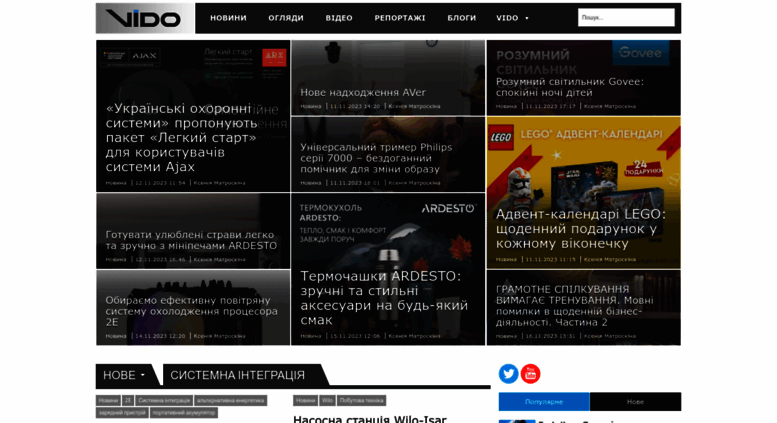Open the Адвент-календарі LEGO article
This screenshot has width=777, height=423.
581,229
